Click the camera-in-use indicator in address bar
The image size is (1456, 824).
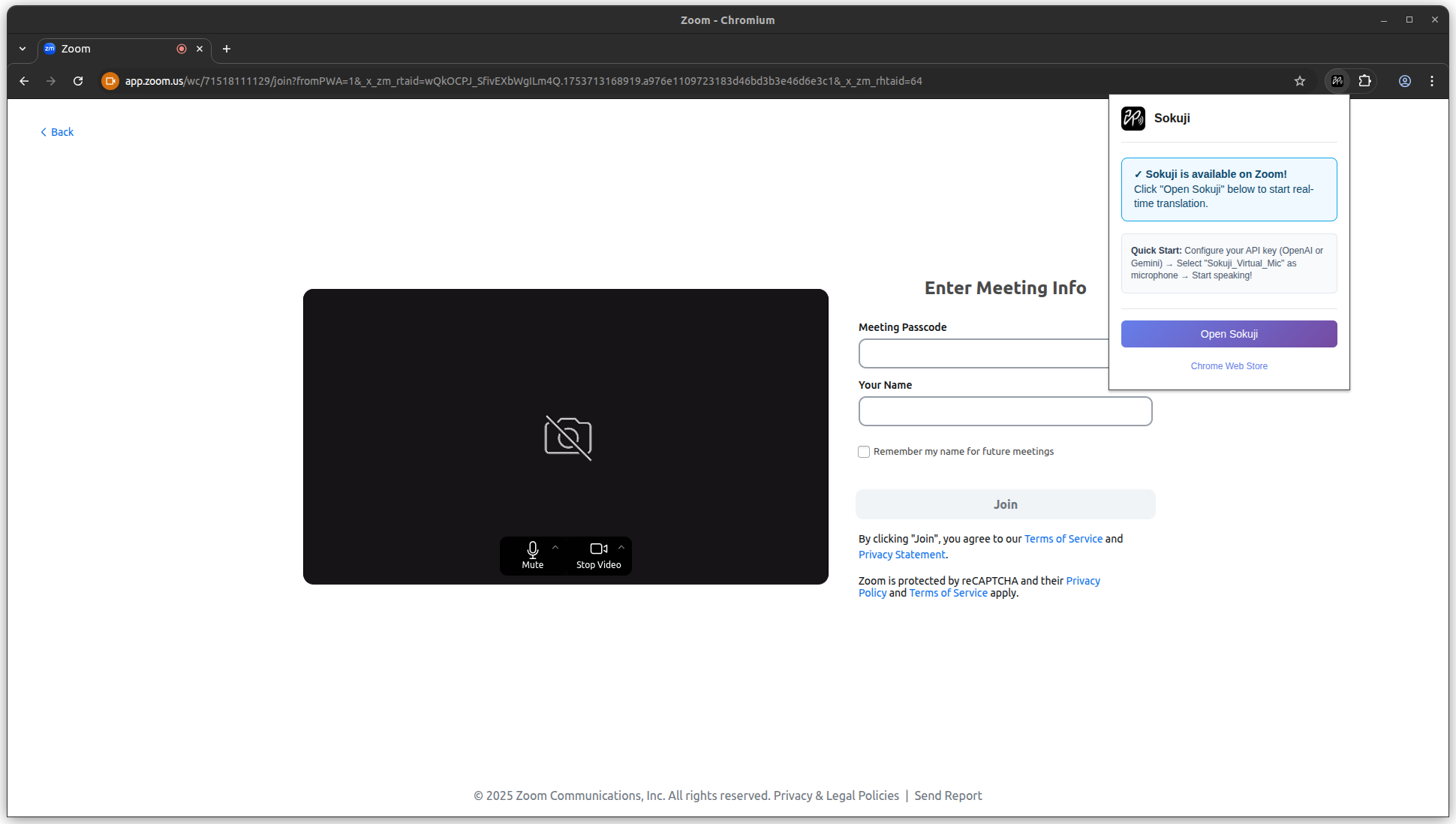[110, 81]
